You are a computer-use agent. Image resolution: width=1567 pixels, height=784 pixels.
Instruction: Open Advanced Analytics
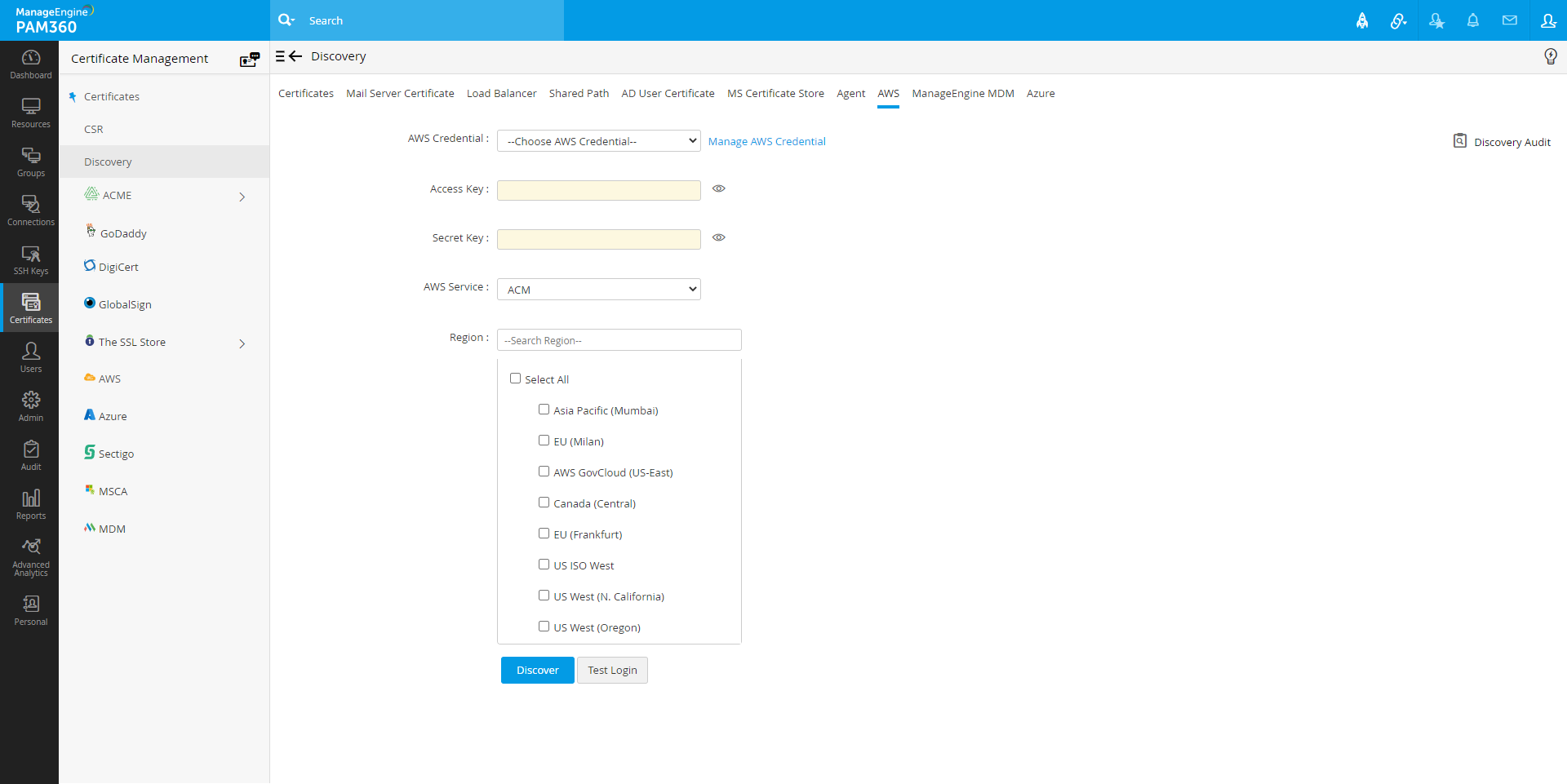coord(30,556)
